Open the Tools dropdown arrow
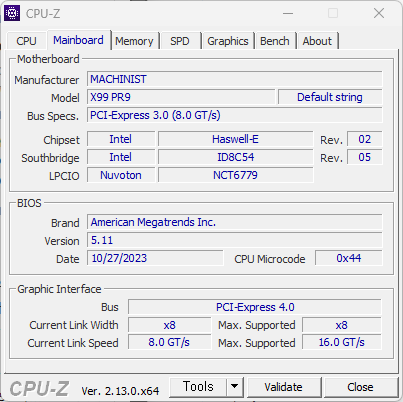 [235, 387]
